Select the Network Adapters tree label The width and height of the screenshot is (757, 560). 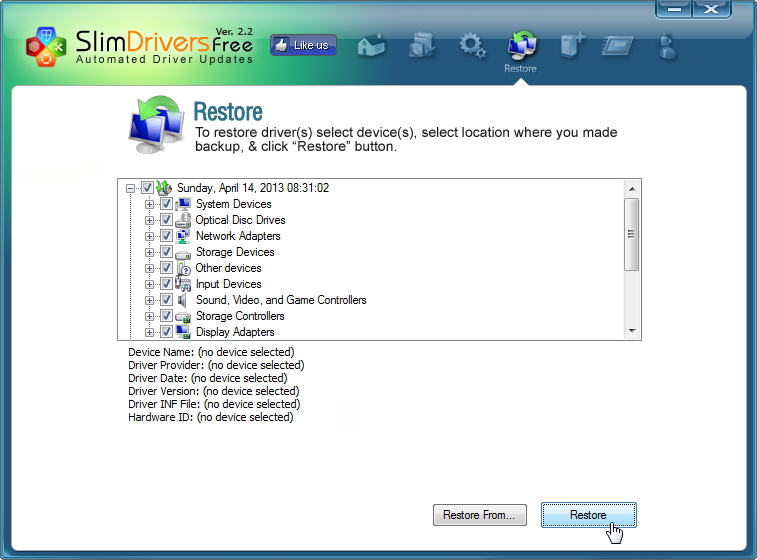click(x=238, y=236)
